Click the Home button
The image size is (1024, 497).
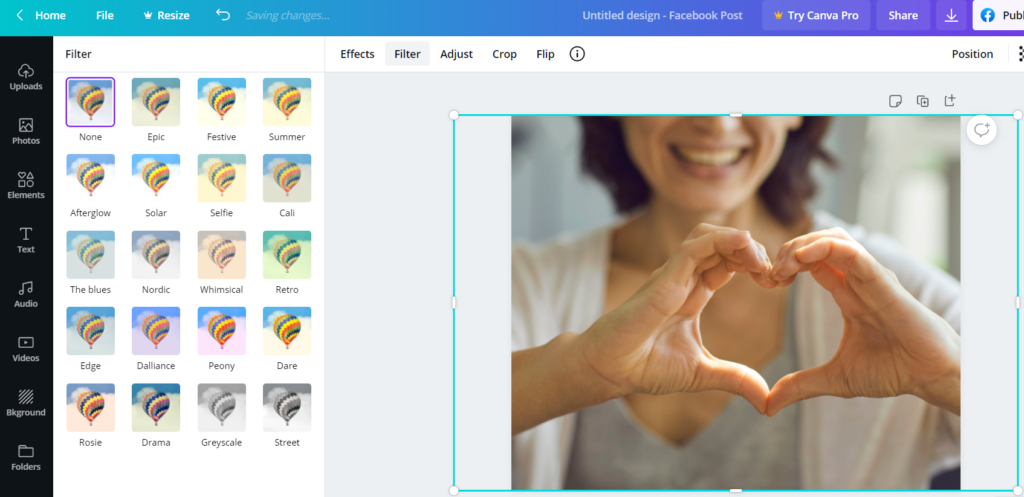click(50, 15)
